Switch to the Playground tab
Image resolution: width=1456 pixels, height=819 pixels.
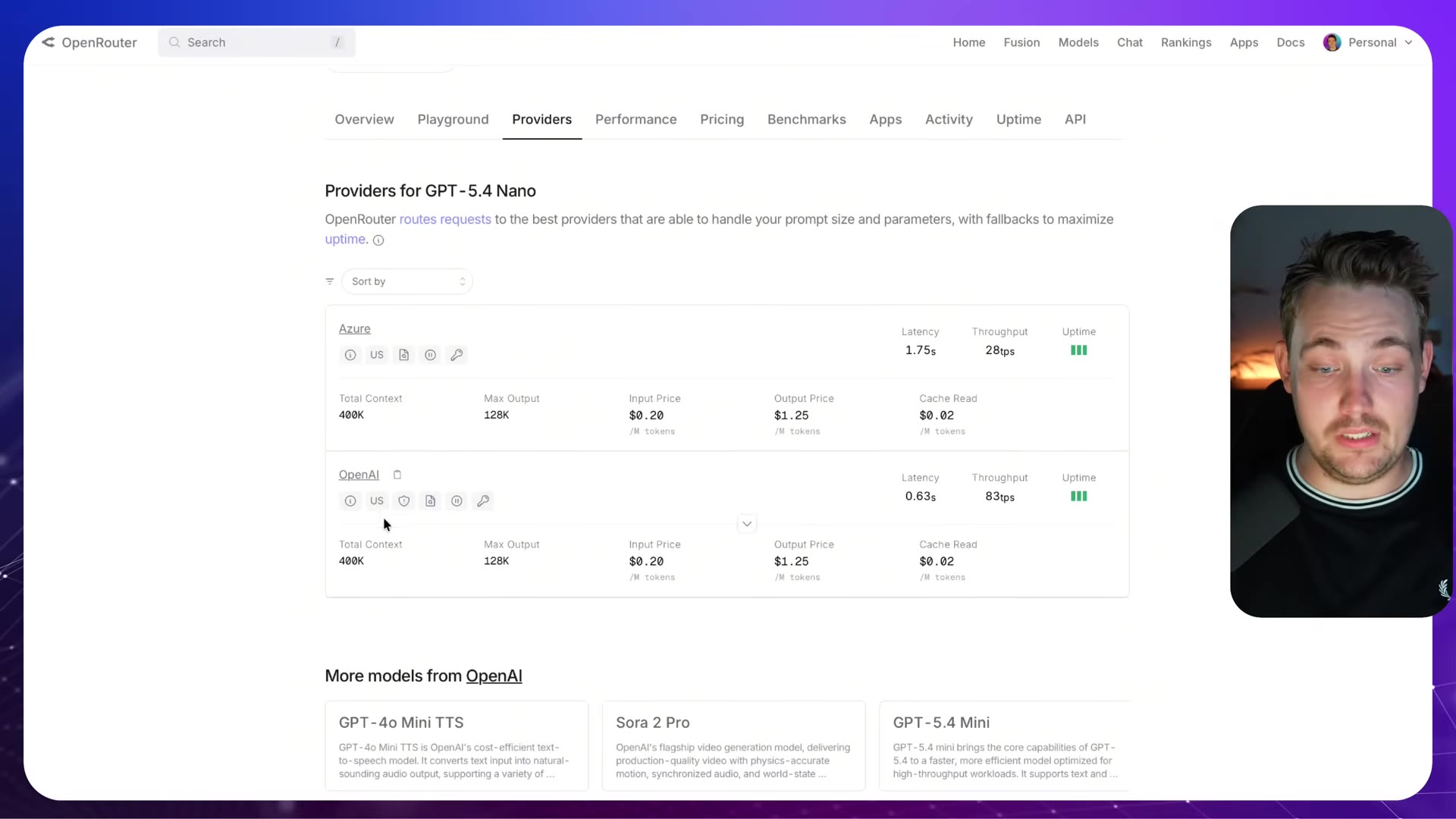pos(453,120)
